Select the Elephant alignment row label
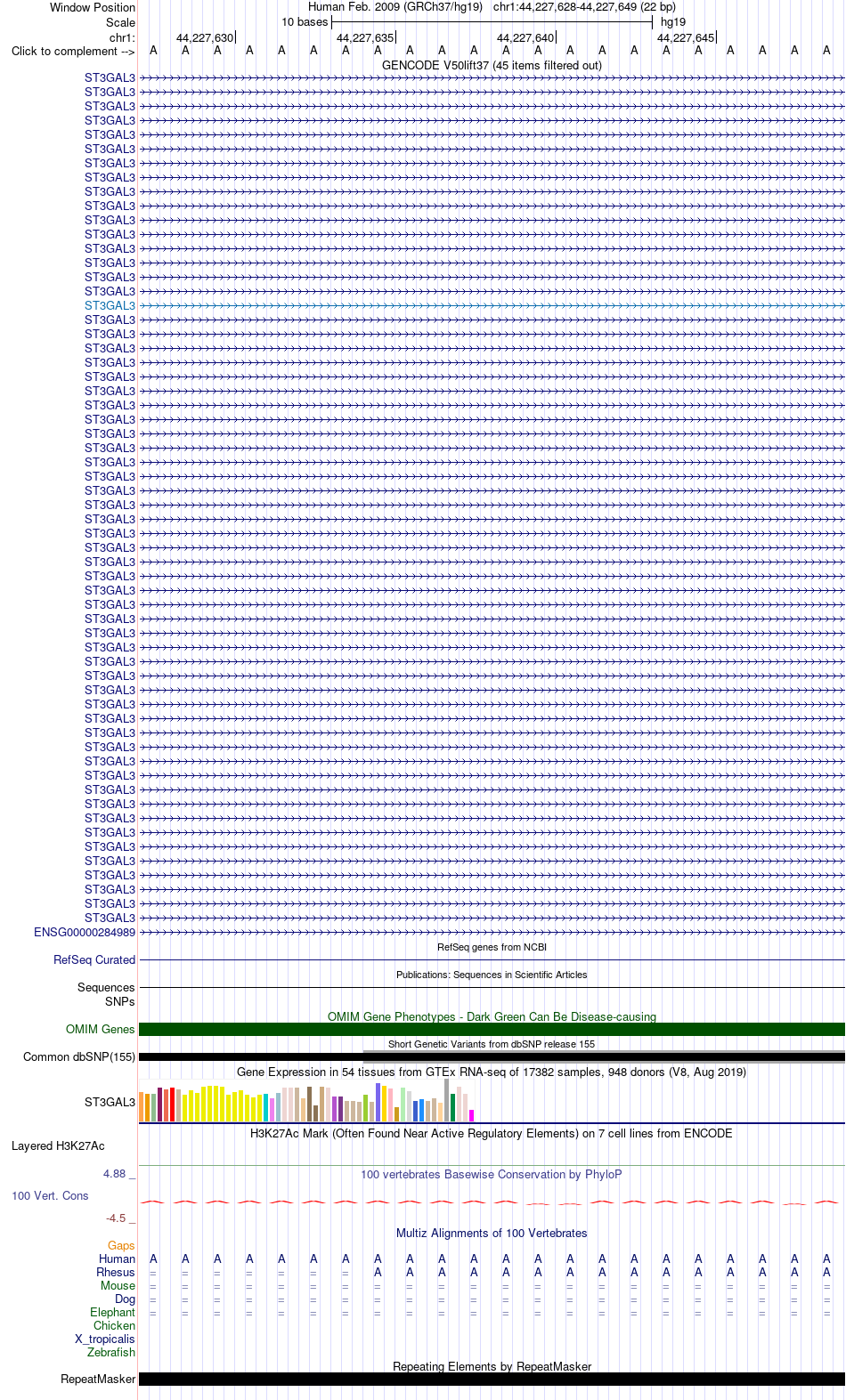Viewport: 846px width, 1400px height. pos(112,1312)
